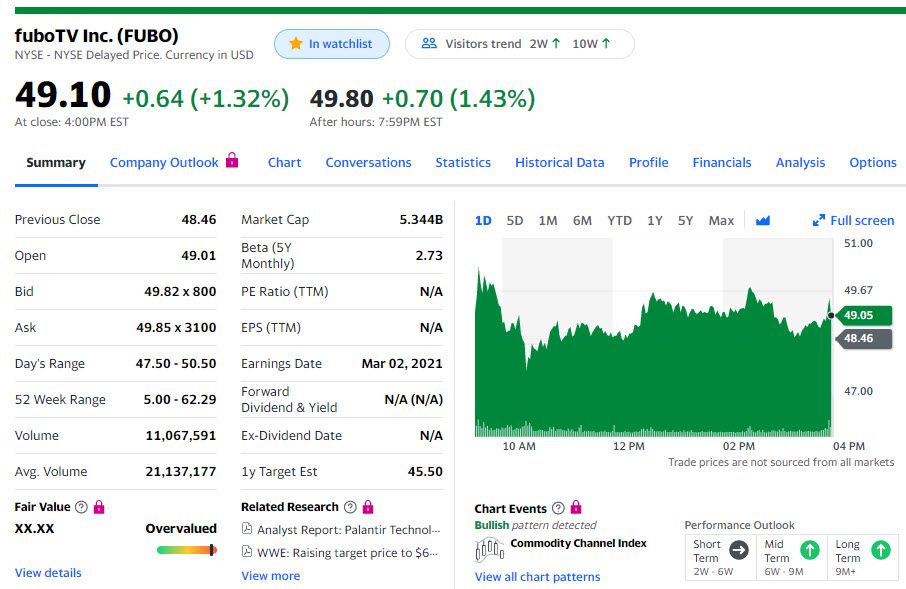The image size is (906, 589).
Task: Click the Mid Term green up arrow
Action: pyautogui.click(x=810, y=550)
